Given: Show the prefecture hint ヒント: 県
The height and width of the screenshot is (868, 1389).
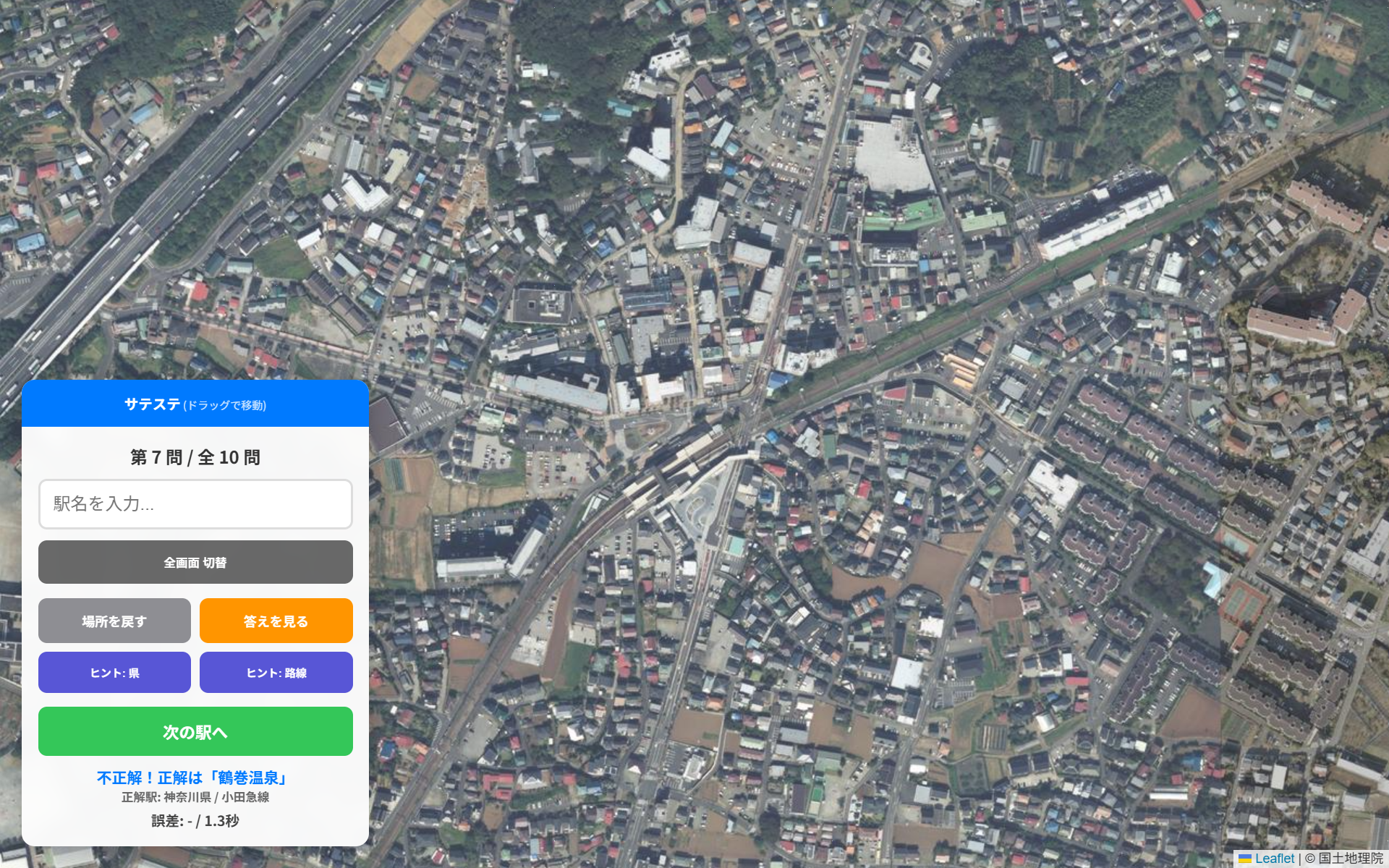Looking at the screenshot, I should pyautogui.click(x=114, y=673).
